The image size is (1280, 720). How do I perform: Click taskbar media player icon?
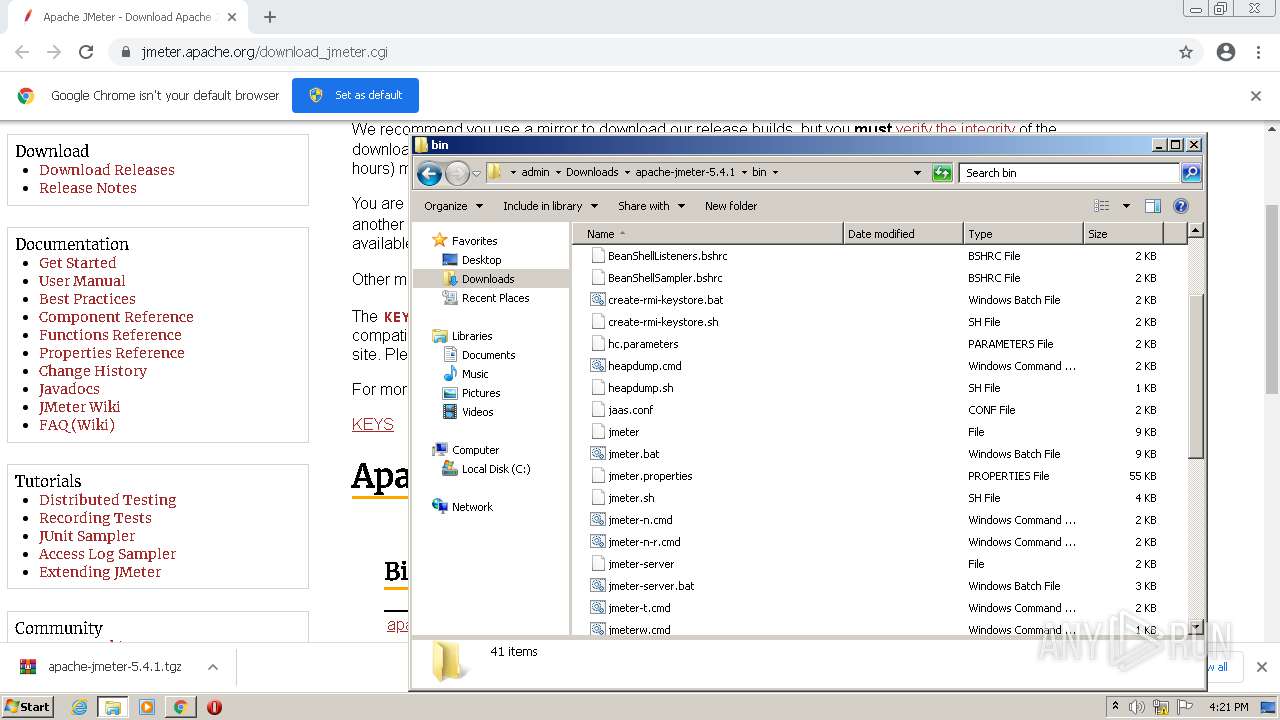click(x=147, y=707)
